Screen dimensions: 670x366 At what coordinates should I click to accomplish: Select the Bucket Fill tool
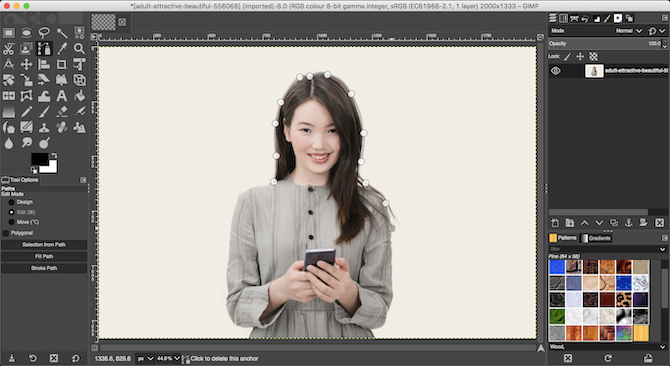click(x=79, y=96)
